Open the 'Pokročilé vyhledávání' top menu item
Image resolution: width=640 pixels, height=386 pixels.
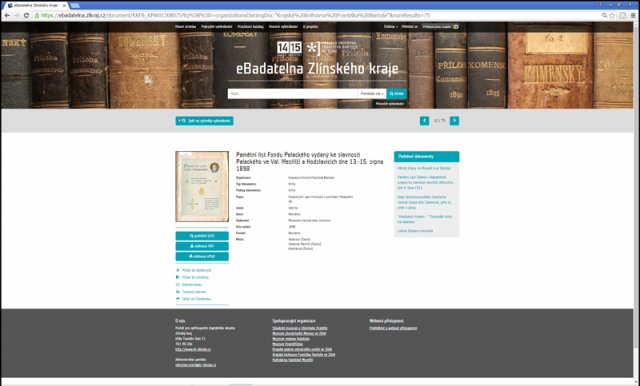click(x=216, y=27)
